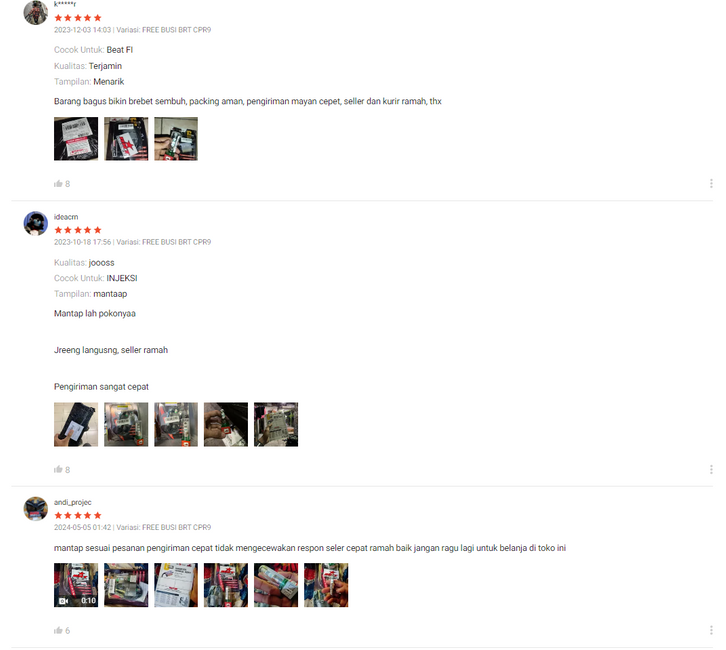The height and width of the screenshot is (650, 726).
Task: Open more options for ideacm review
Action: (711, 469)
